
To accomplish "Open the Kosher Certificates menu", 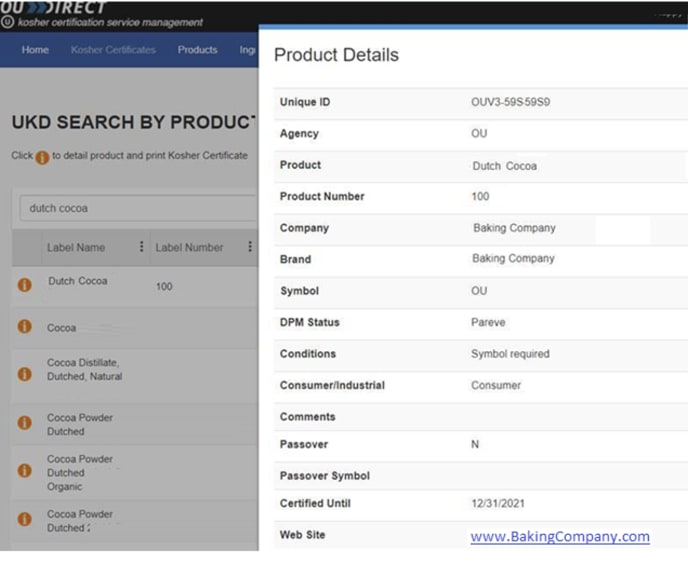I will coord(113,50).
